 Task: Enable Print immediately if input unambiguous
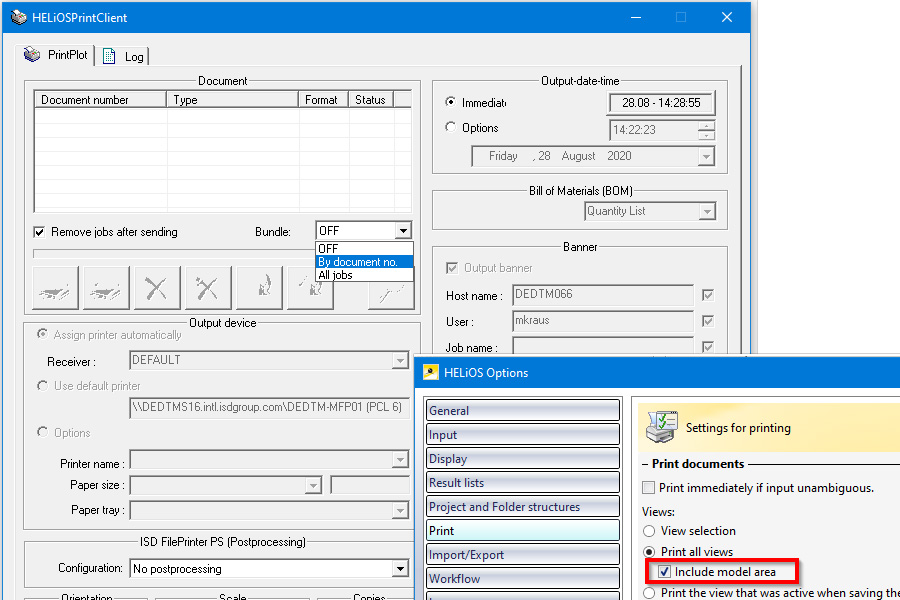(x=649, y=488)
